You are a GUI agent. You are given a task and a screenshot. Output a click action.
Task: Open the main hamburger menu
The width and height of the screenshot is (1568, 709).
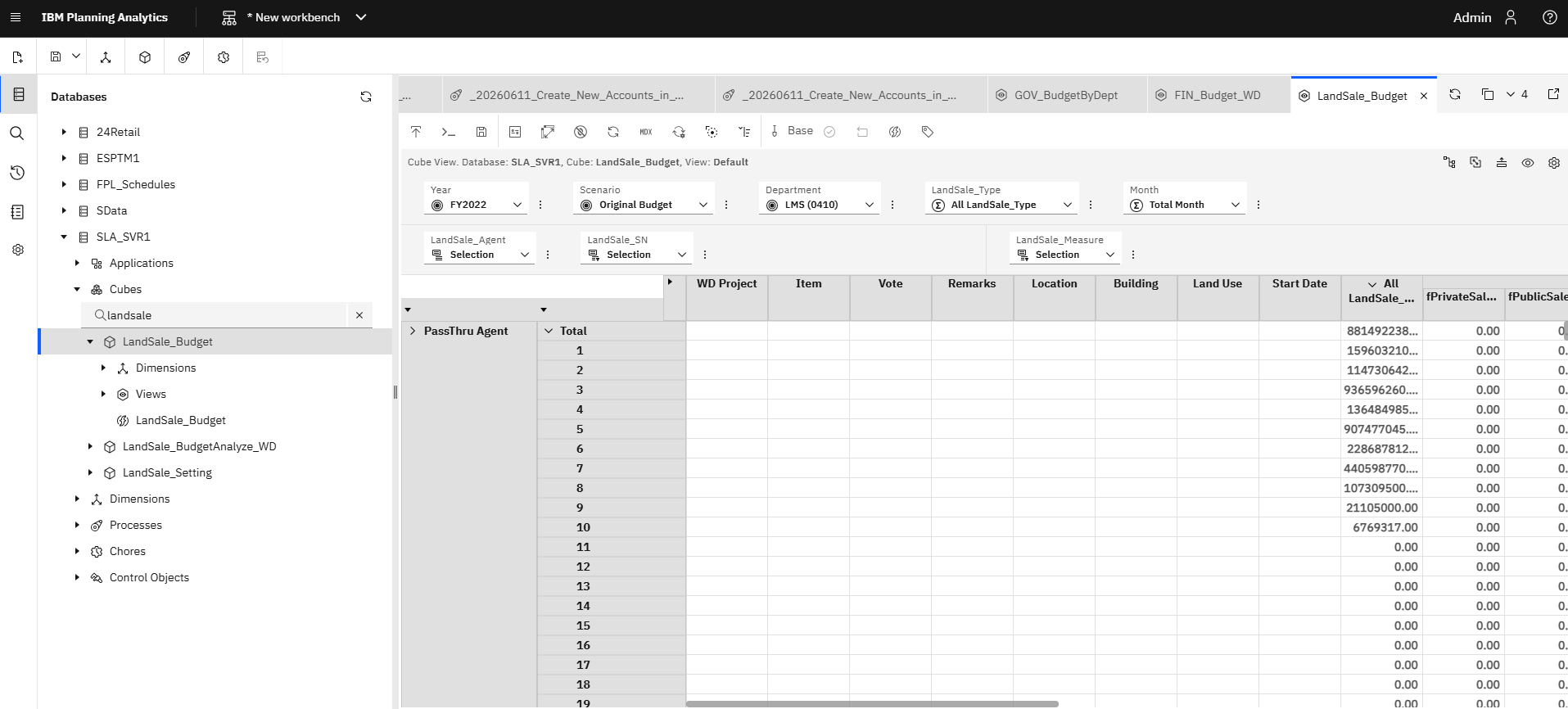[x=15, y=17]
